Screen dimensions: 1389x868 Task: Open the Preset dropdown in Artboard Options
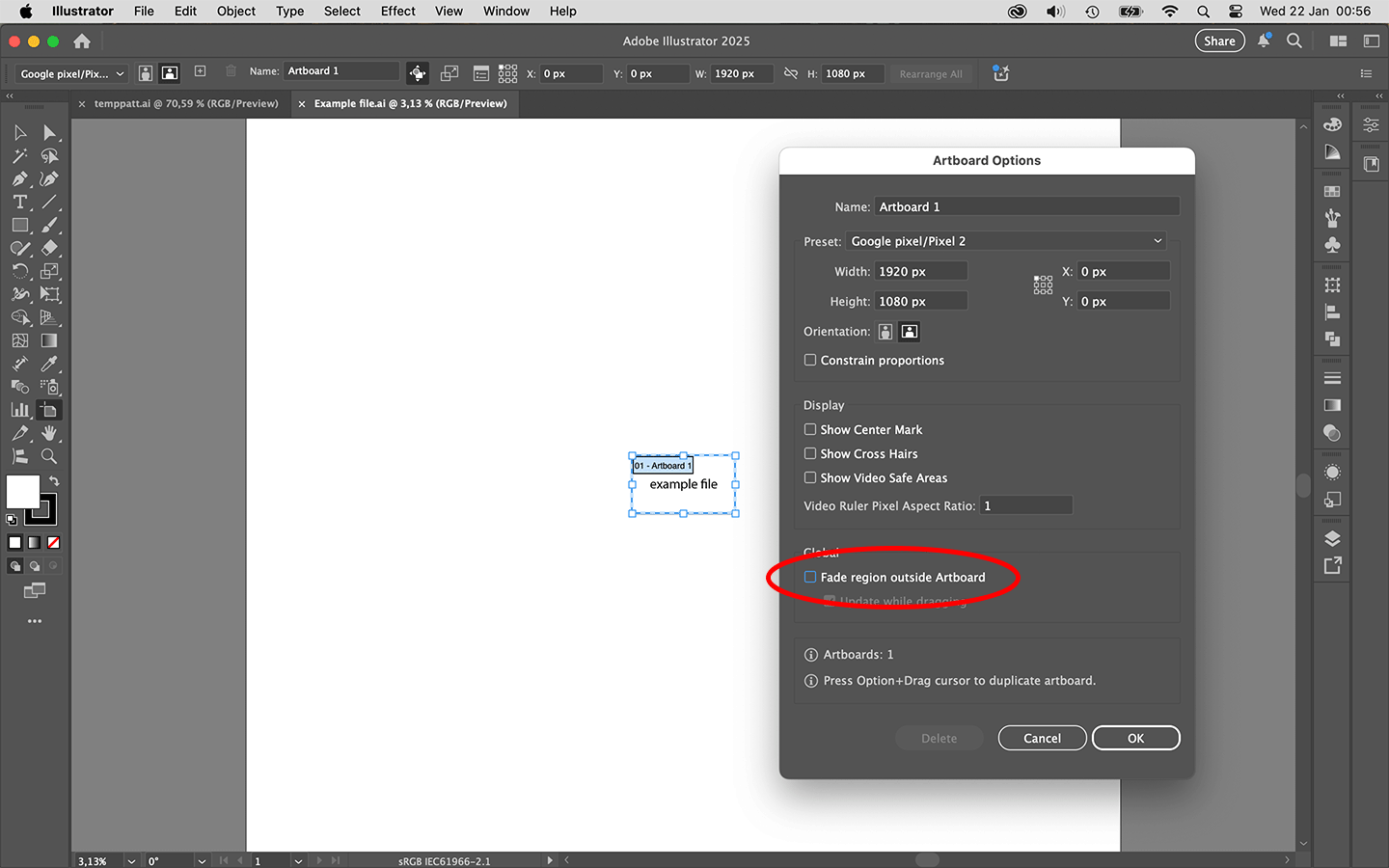pyautogui.click(x=1006, y=240)
